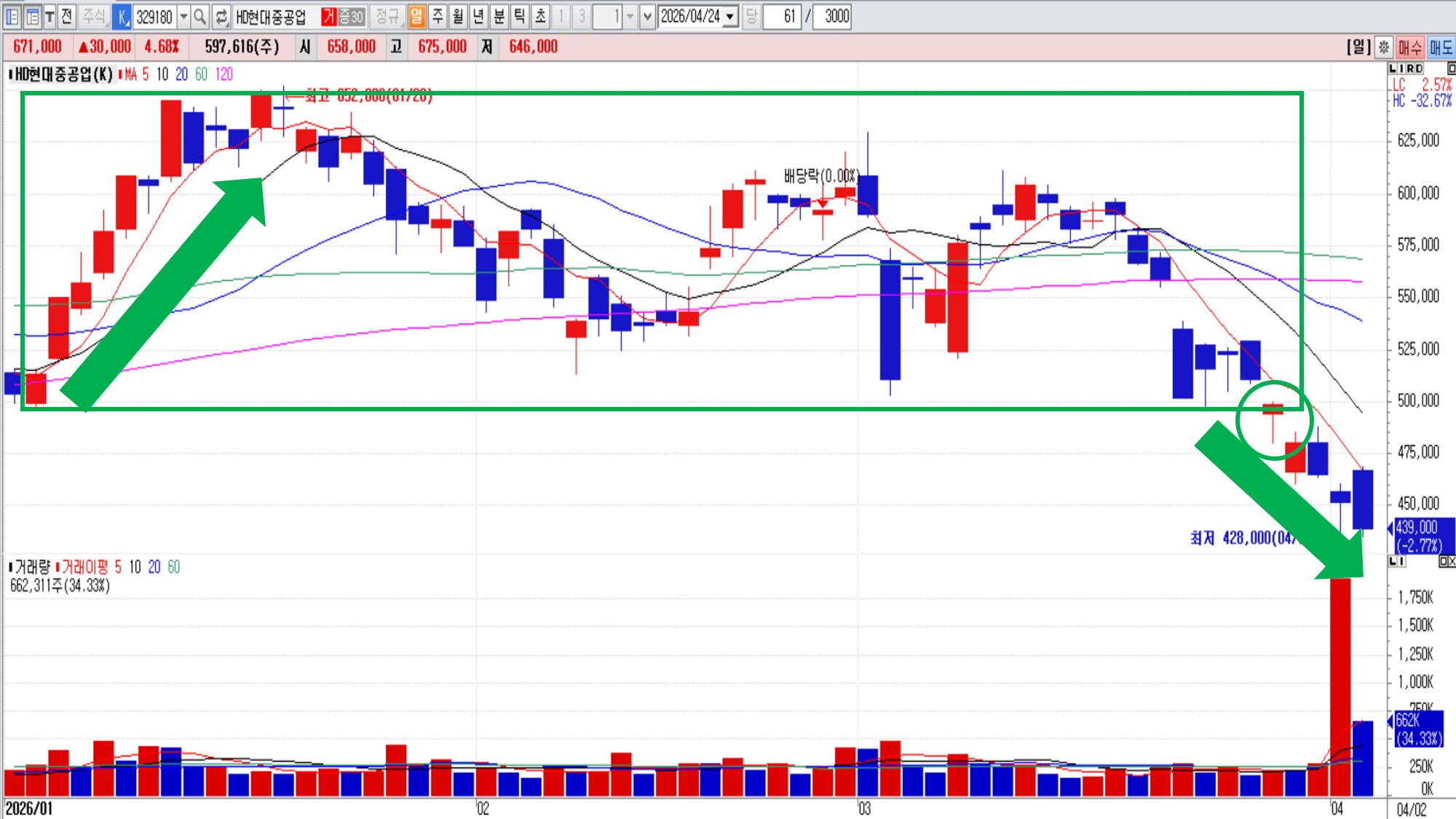The width and height of the screenshot is (1456, 819).
Task: Click the 전 button in toolbar
Action: [66, 16]
